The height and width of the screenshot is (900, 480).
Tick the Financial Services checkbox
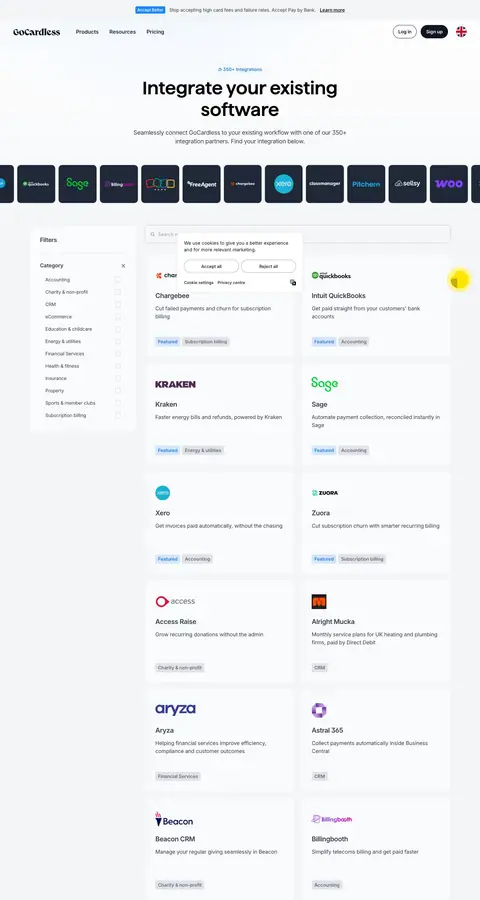[118, 354]
